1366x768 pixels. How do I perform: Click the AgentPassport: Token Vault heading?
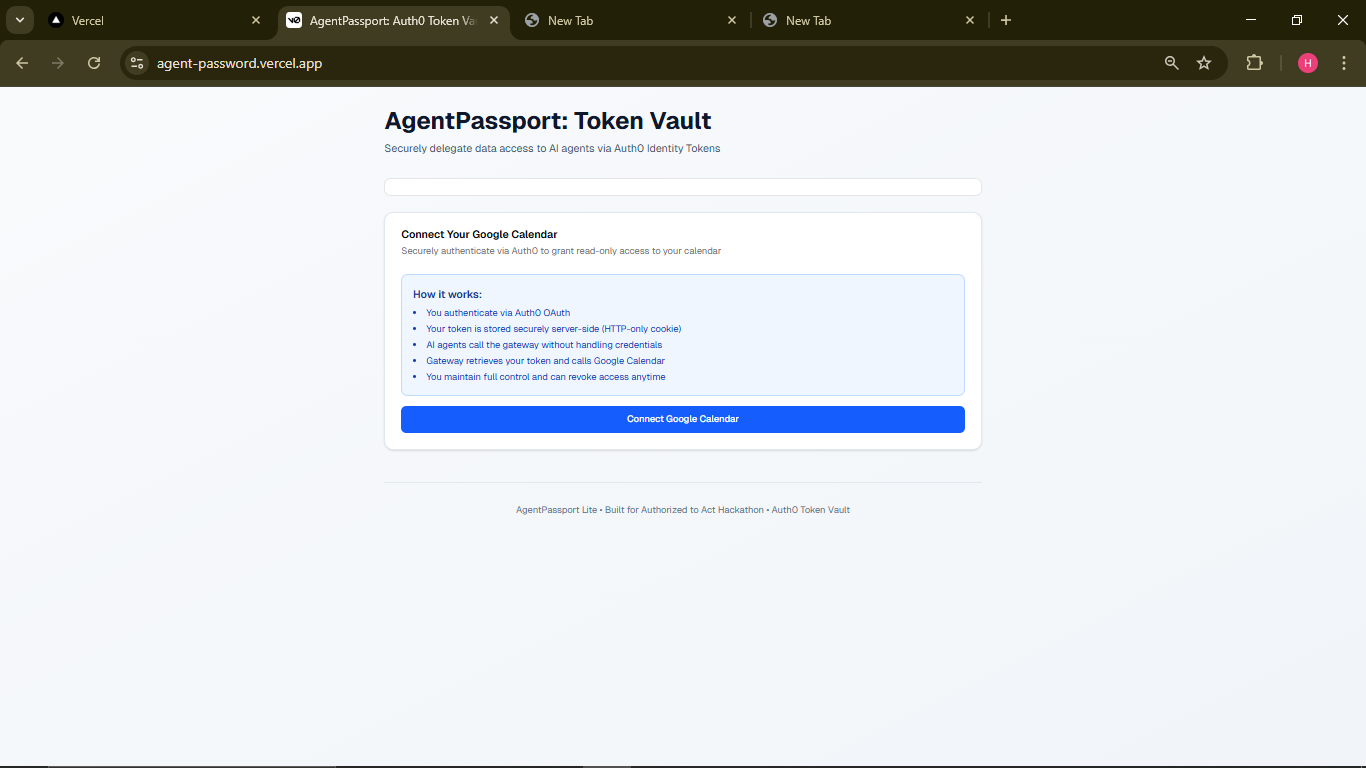[548, 121]
